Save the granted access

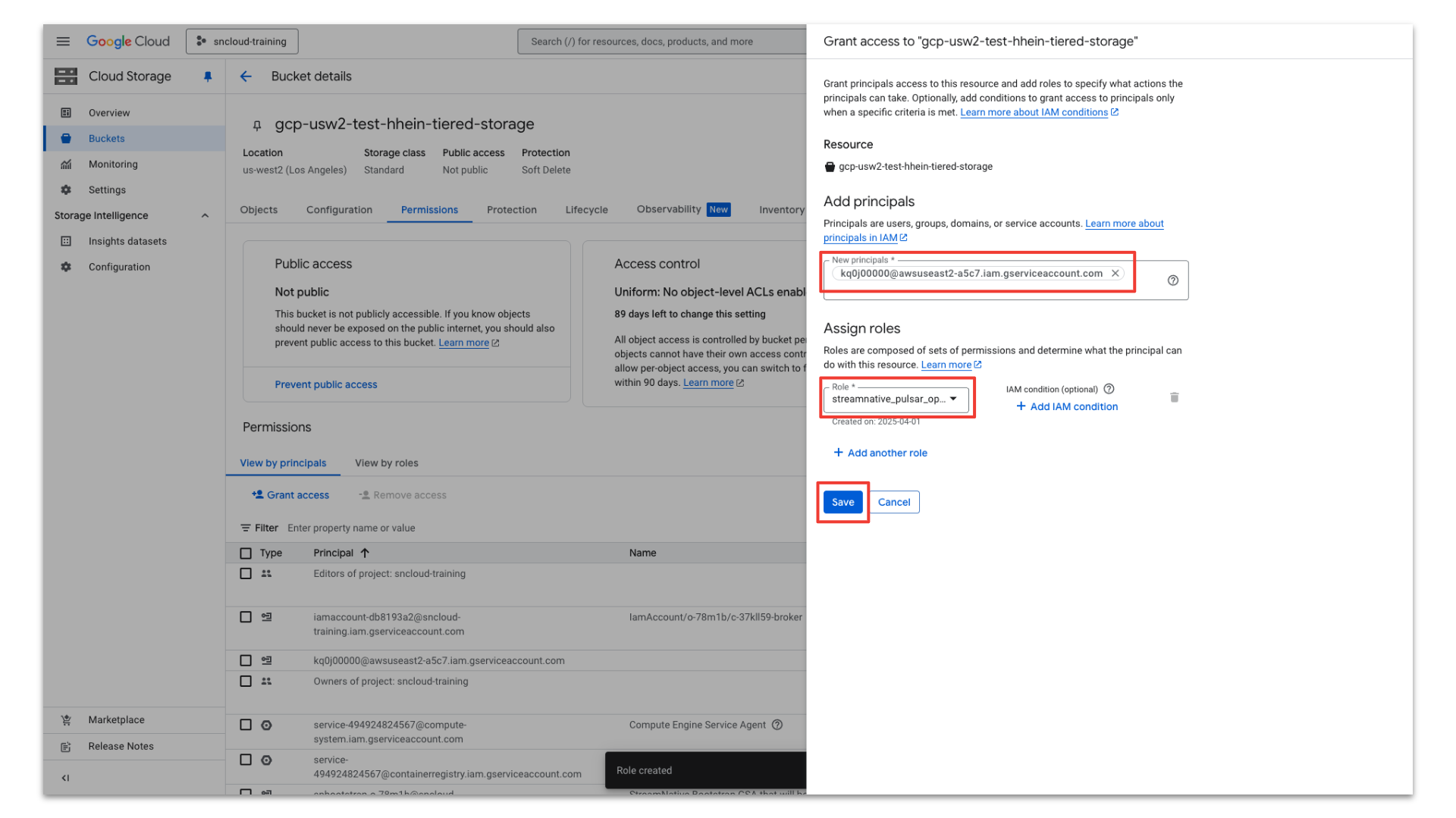pyautogui.click(x=842, y=501)
